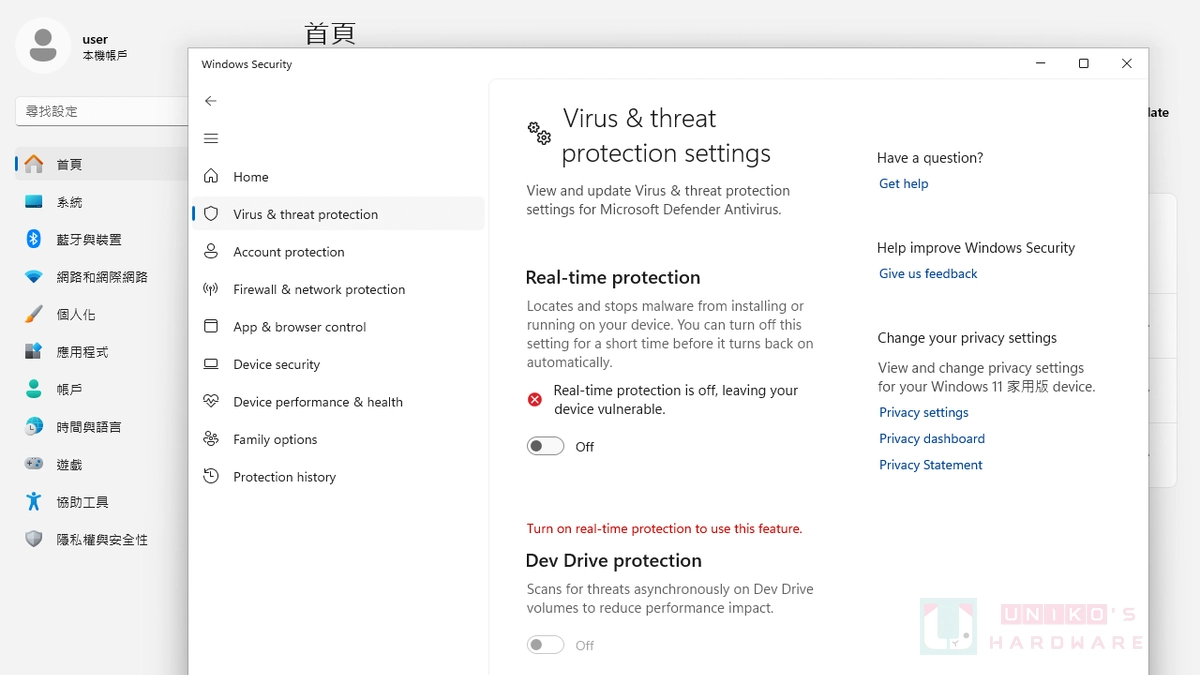Viewport: 1200px width, 675px height.
Task: Open Protection history clock icon
Action: point(211,476)
